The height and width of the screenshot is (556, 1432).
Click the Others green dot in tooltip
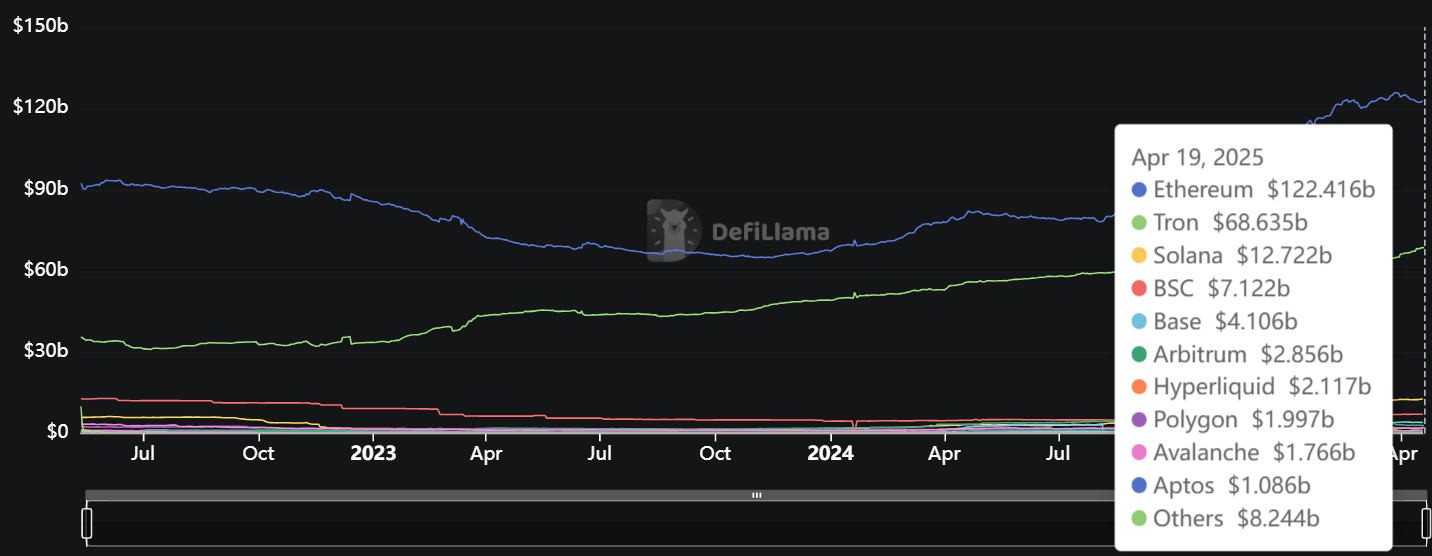1139,519
